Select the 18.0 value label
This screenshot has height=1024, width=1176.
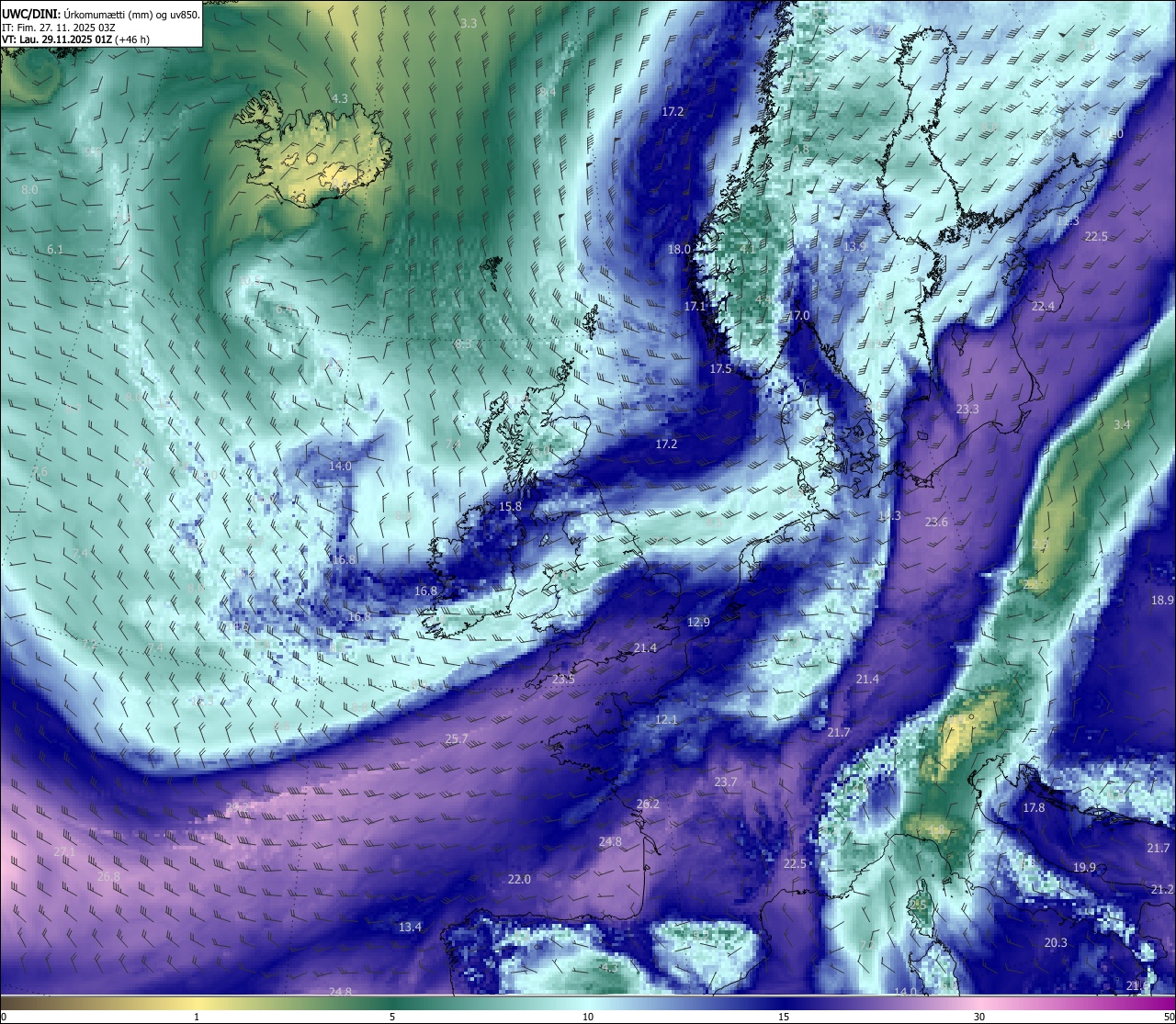click(679, 250)
